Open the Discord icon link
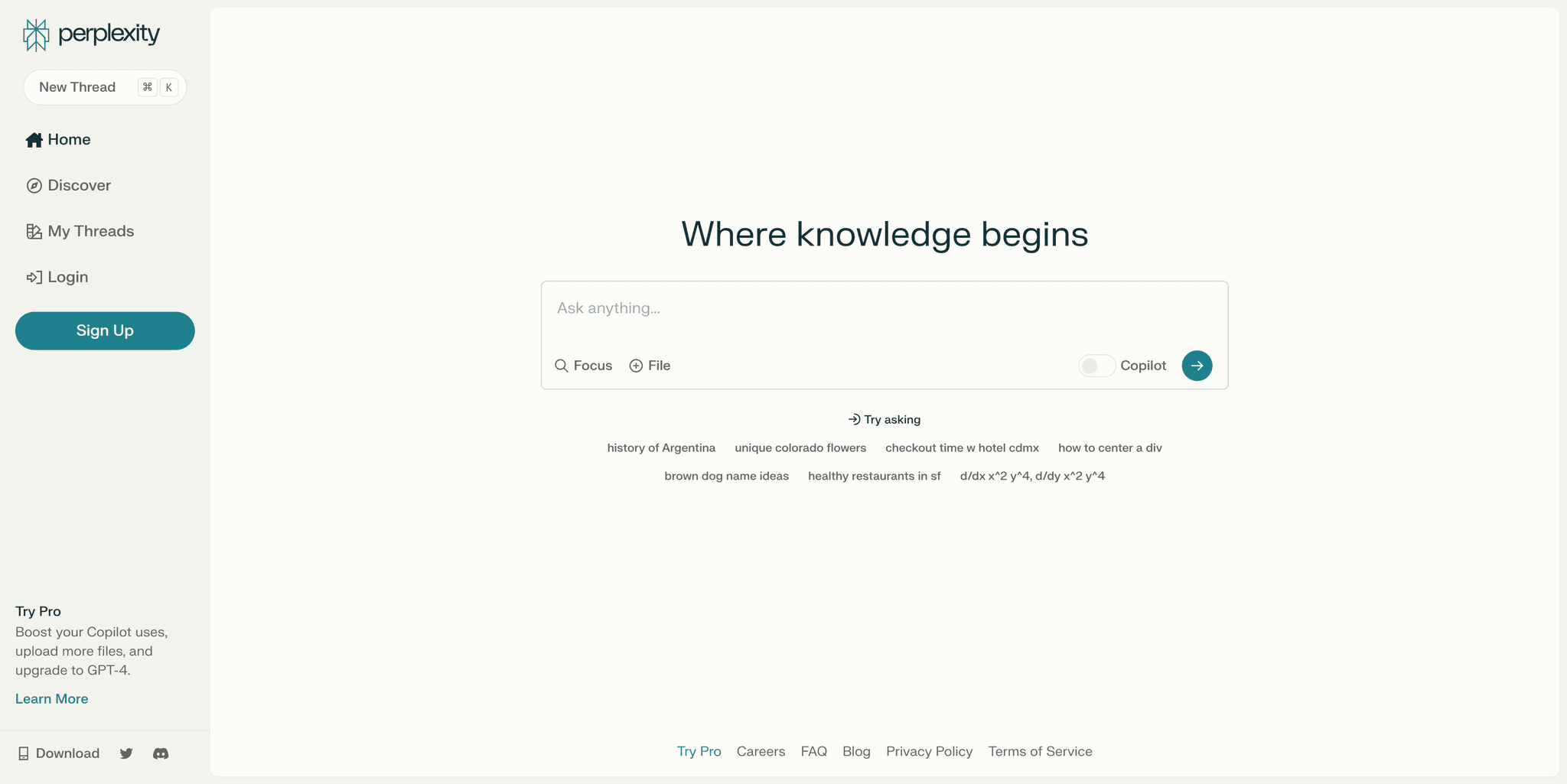The height and width of the screenshot is (784, 1567). (161, 753)
